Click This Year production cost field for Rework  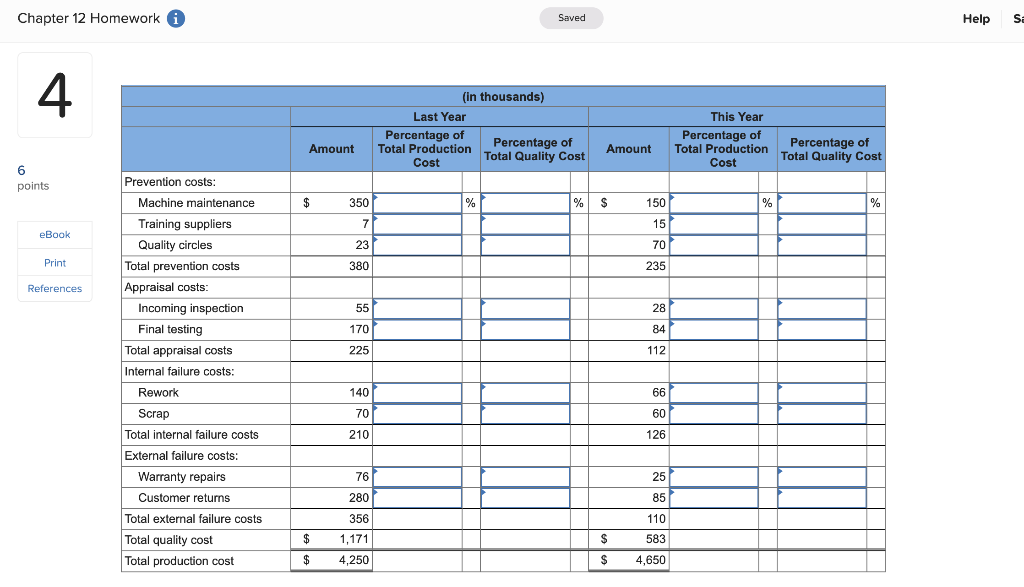[714, 392]
